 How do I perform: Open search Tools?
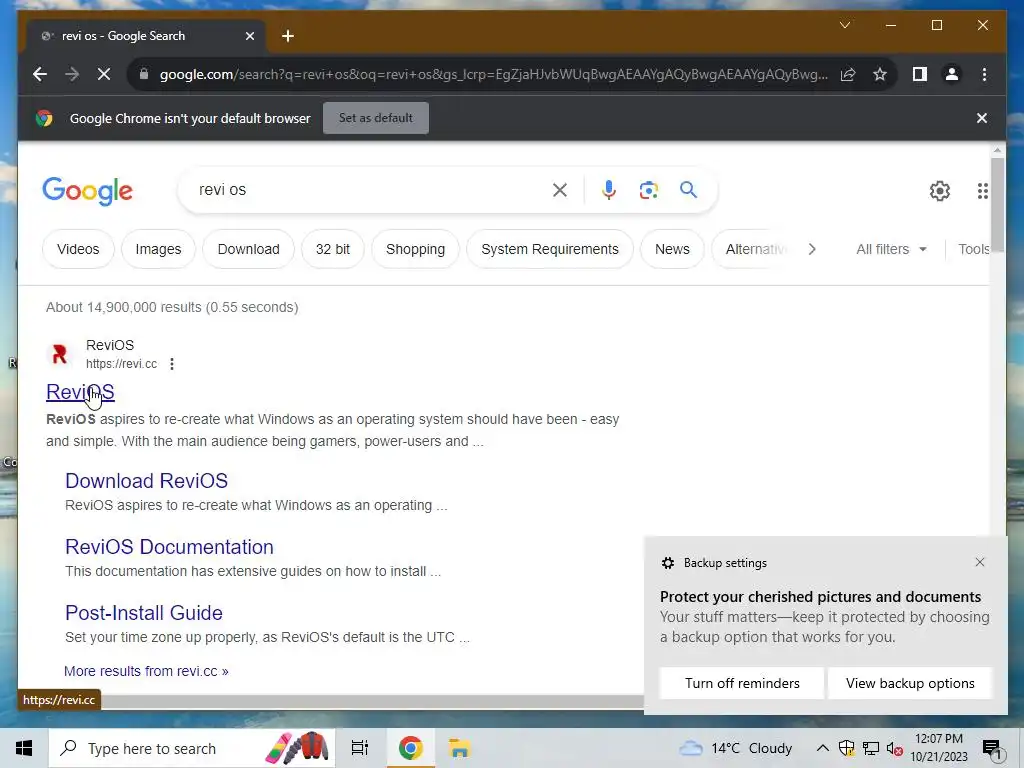point(973,249)
